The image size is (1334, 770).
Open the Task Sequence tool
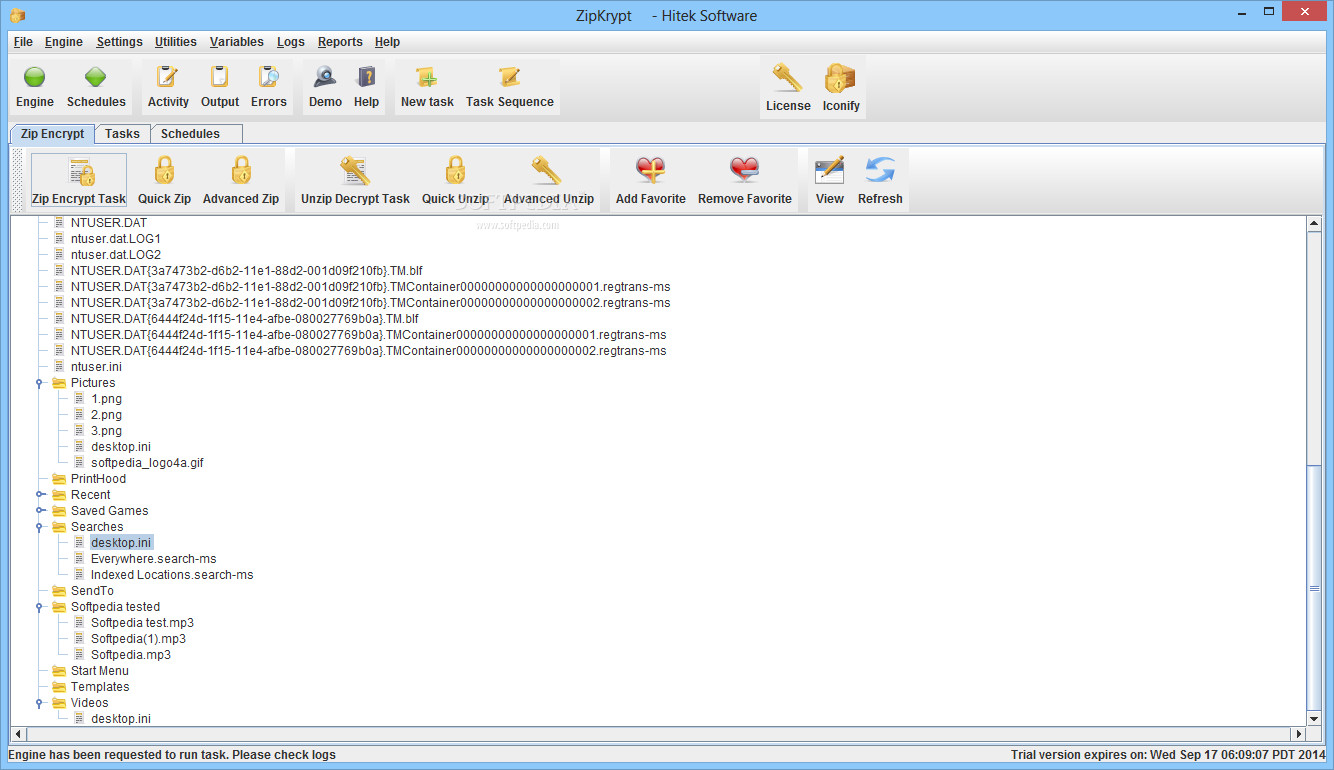tap(510, 87)
